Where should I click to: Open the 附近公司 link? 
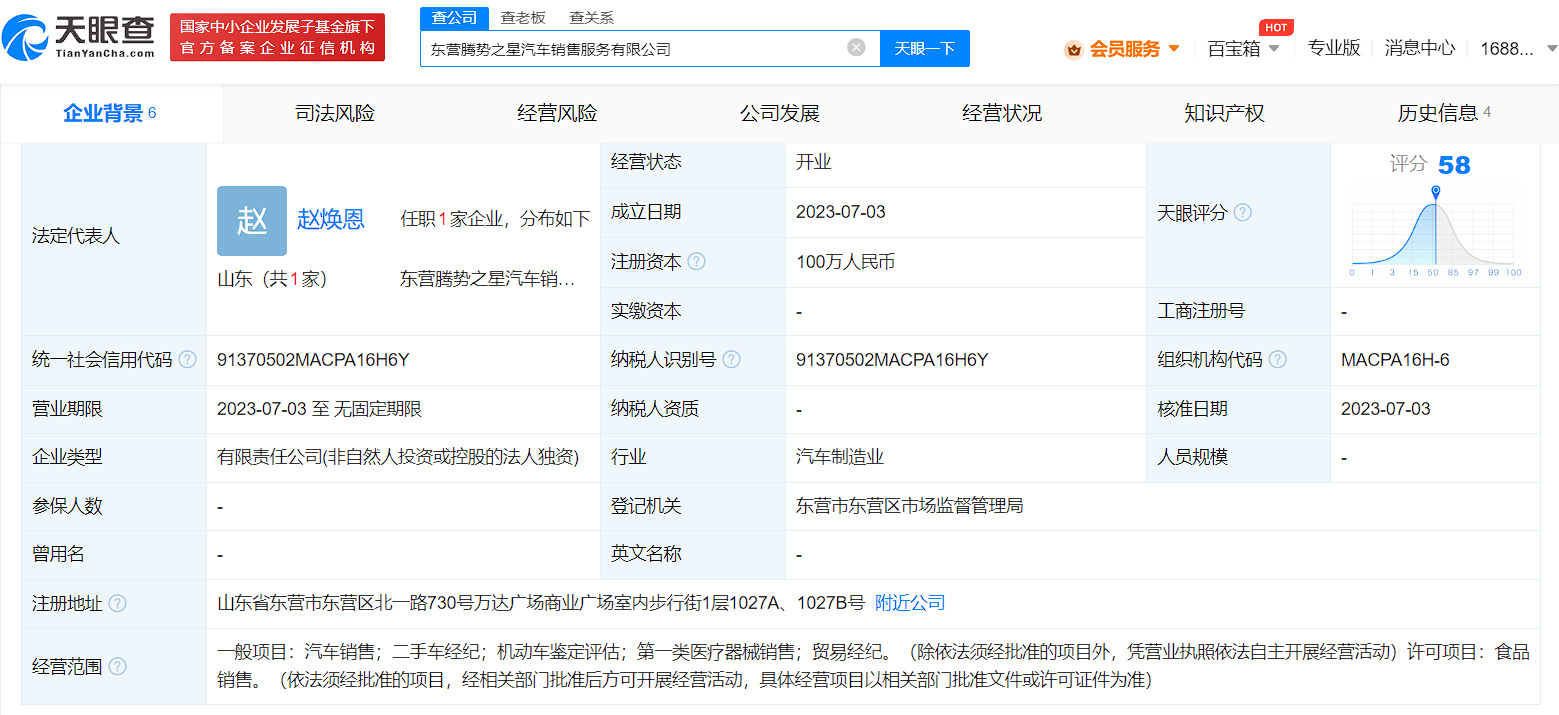click(910, 603)
